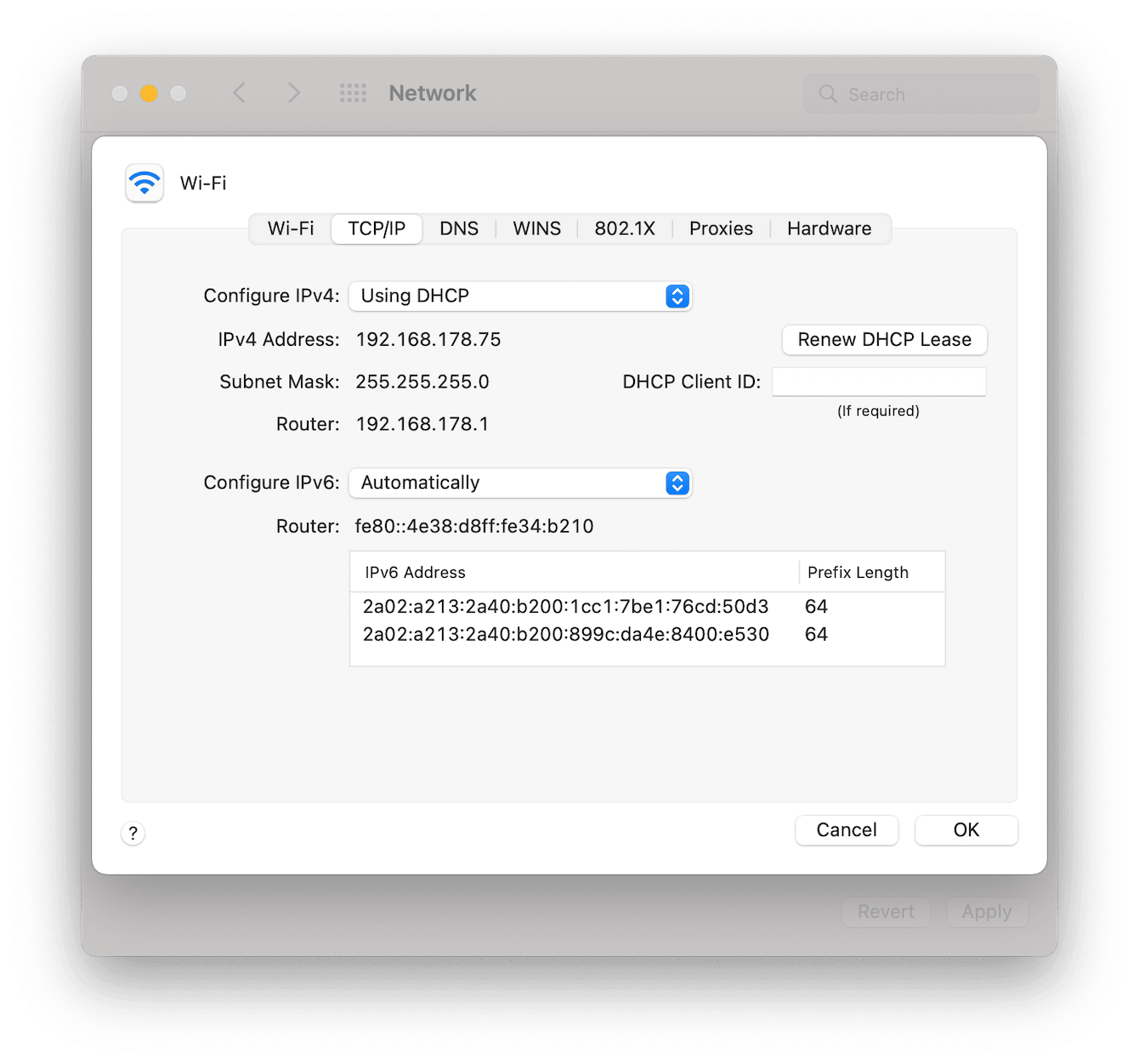Viewport: 1139px width, 1064px height.
Task: Click the Cancel button
Action: [846, 830]
